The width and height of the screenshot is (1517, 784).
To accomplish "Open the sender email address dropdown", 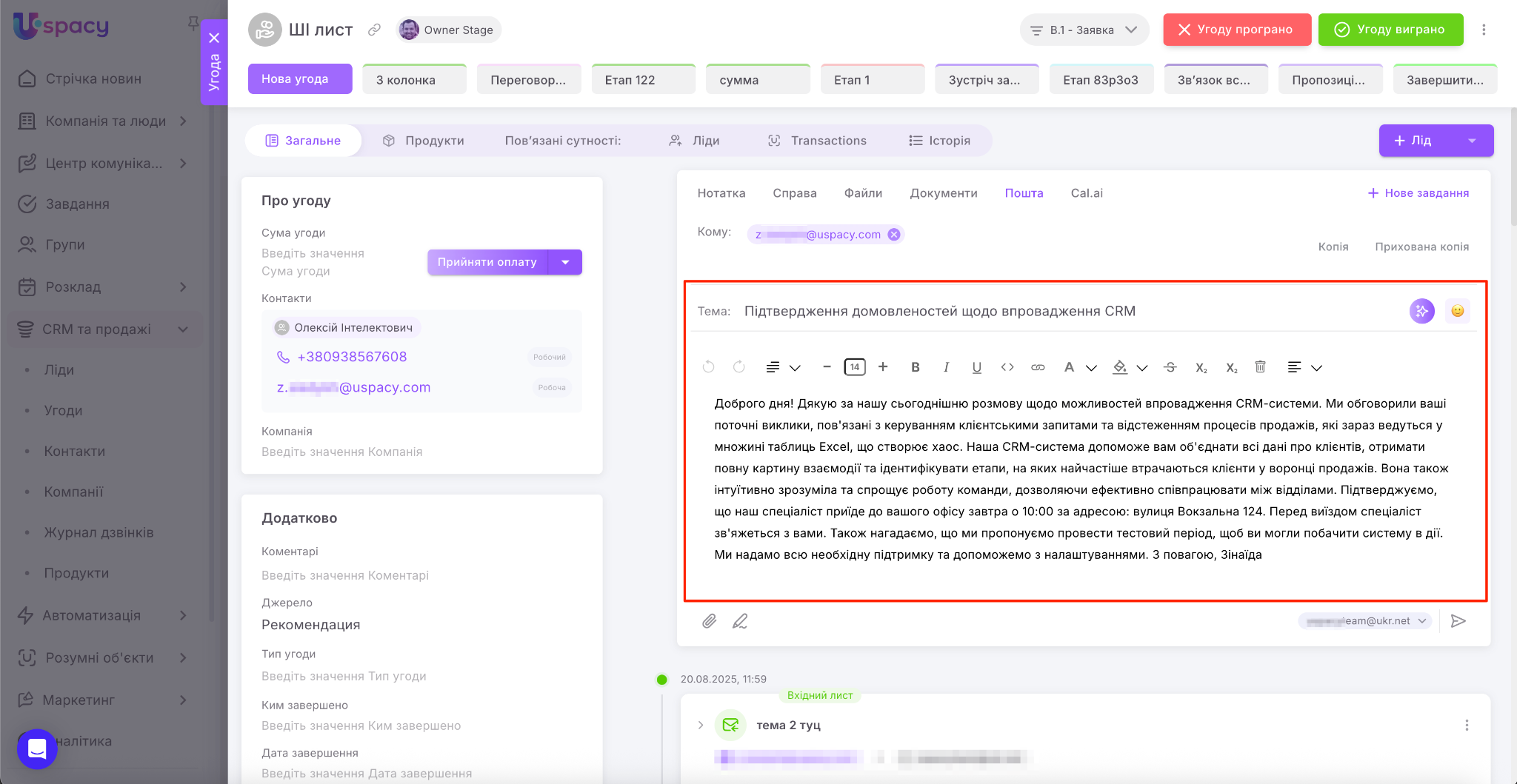I will [1365, 621].
